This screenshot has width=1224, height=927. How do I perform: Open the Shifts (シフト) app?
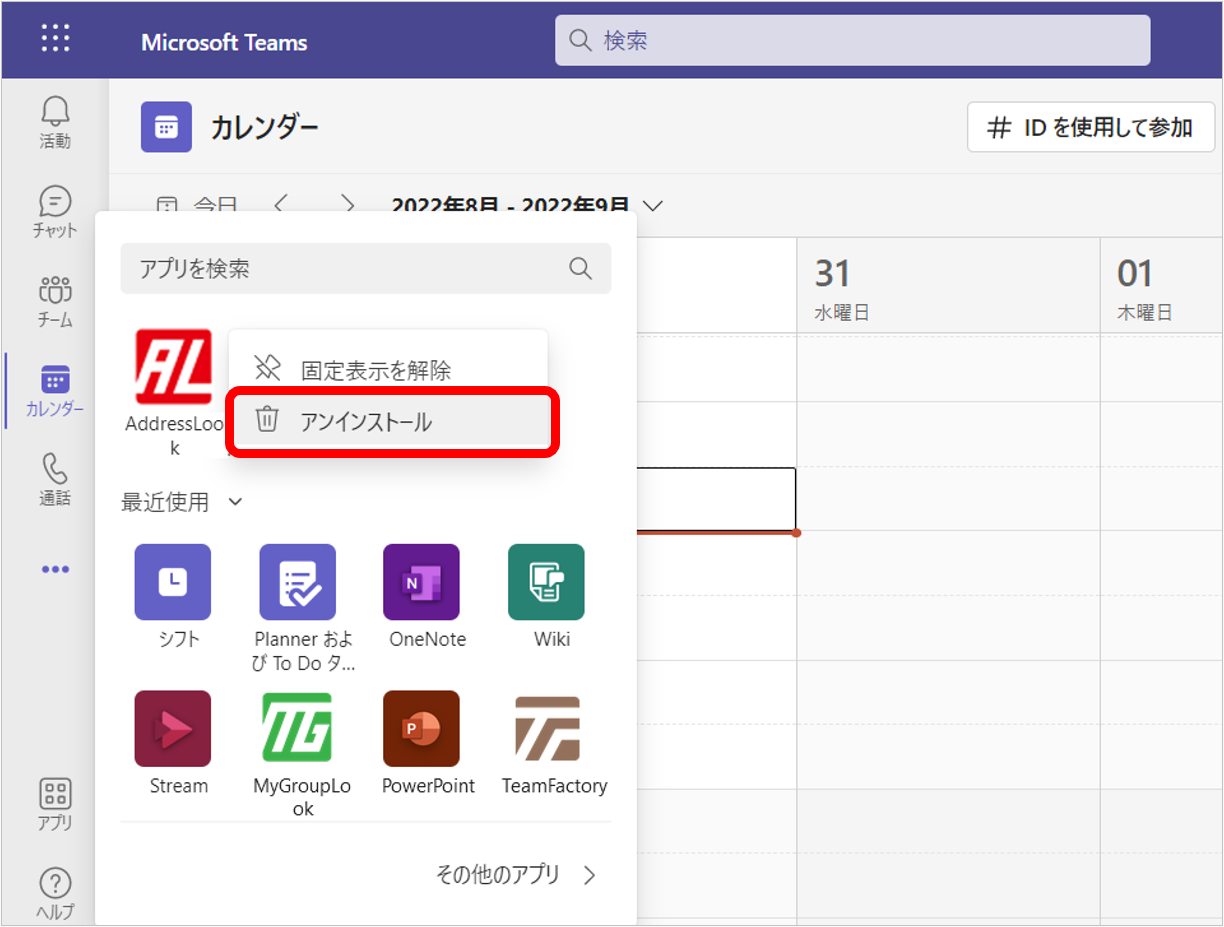pos(173,582)
